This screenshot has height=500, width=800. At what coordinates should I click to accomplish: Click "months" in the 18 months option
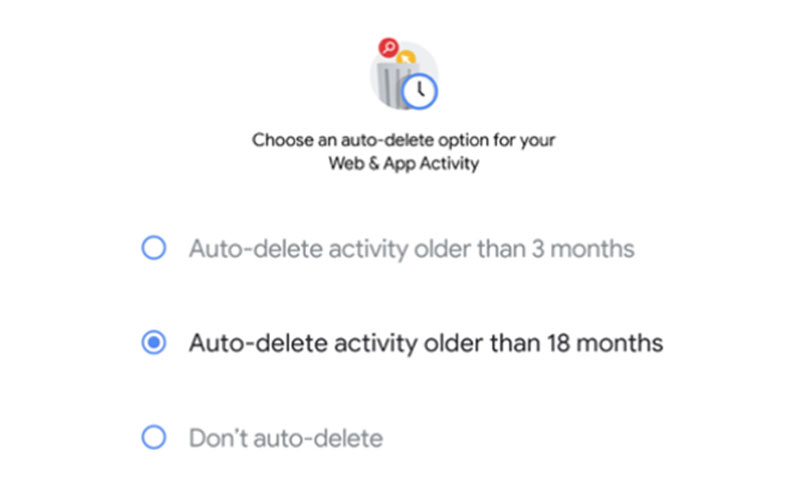coord(620,343)
